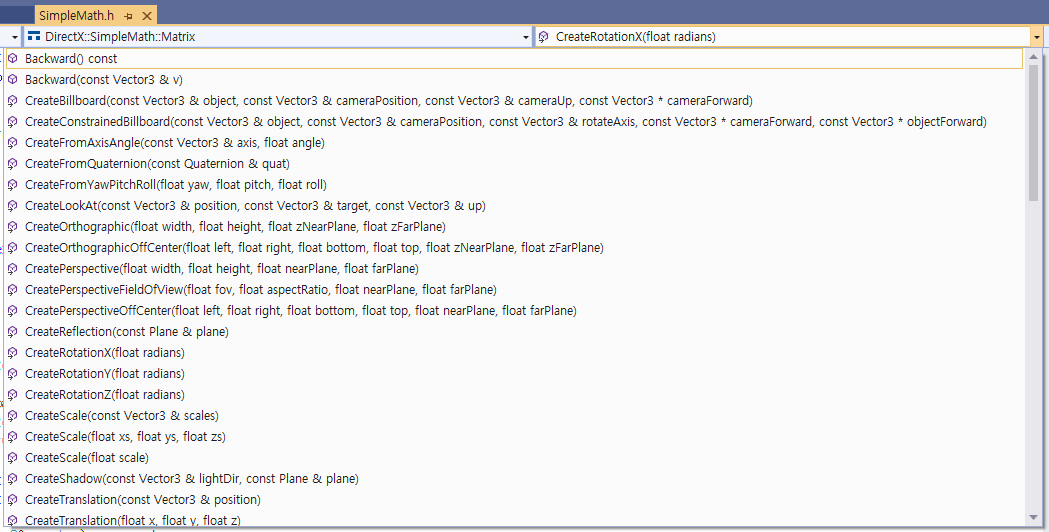Go to CreateShadow member entry
The image size is (1049, 532).
pyautogui.click(x=514, y=478)
